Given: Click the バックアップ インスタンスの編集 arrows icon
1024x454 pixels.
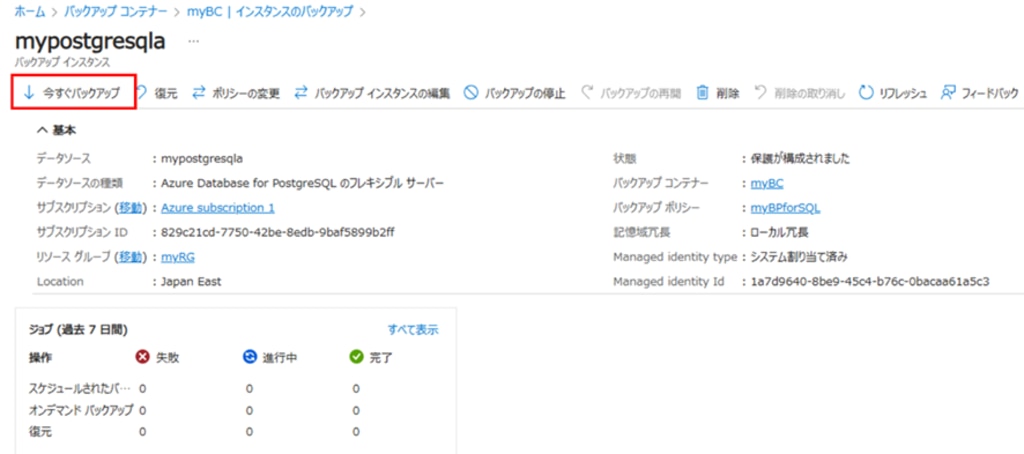Looking at the screenshot, I should coord(301,93).
